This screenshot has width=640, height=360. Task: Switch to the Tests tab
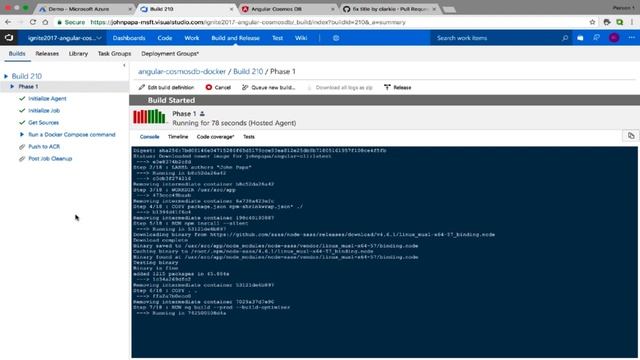tap(249, 137)
